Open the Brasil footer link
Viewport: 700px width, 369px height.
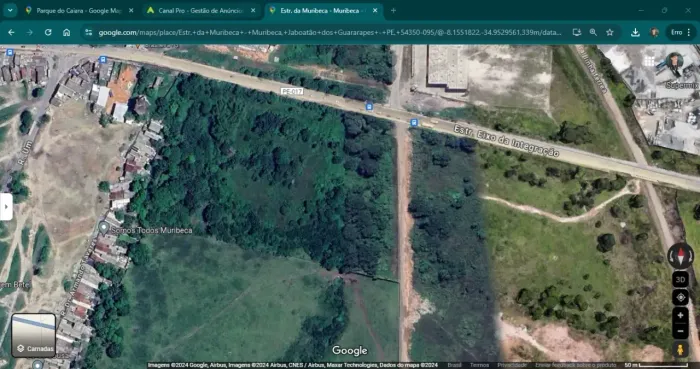coord(454,365)
